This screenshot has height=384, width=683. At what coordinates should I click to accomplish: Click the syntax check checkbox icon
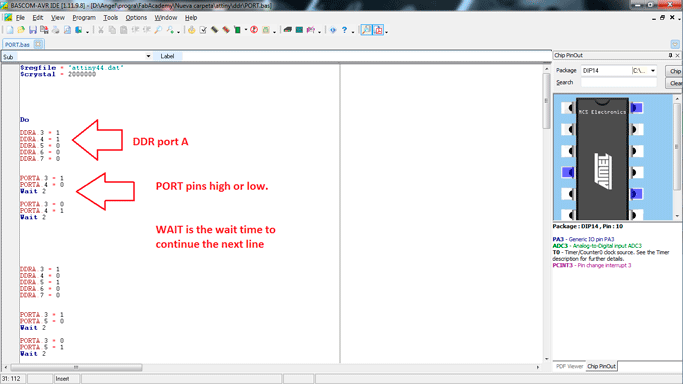(x=203, y=30)
